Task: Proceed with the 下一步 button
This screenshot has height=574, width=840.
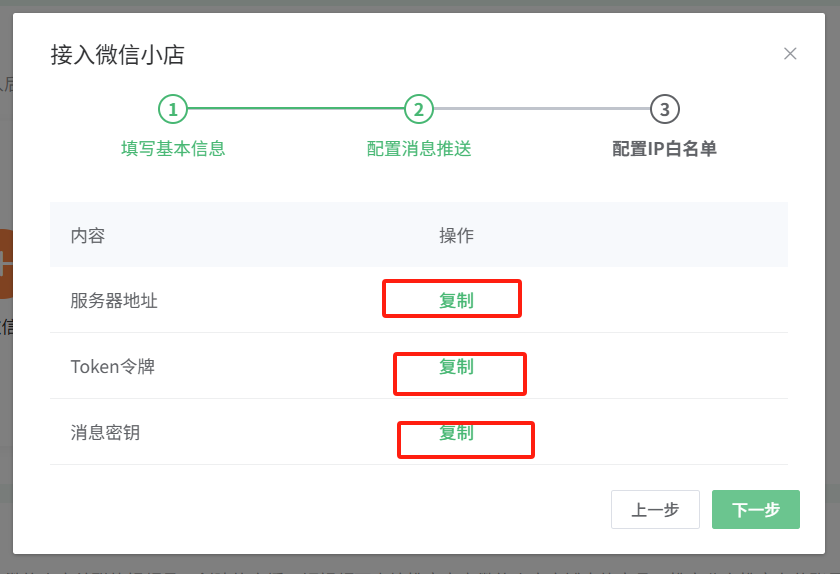Action: click(x=756, y=510)
